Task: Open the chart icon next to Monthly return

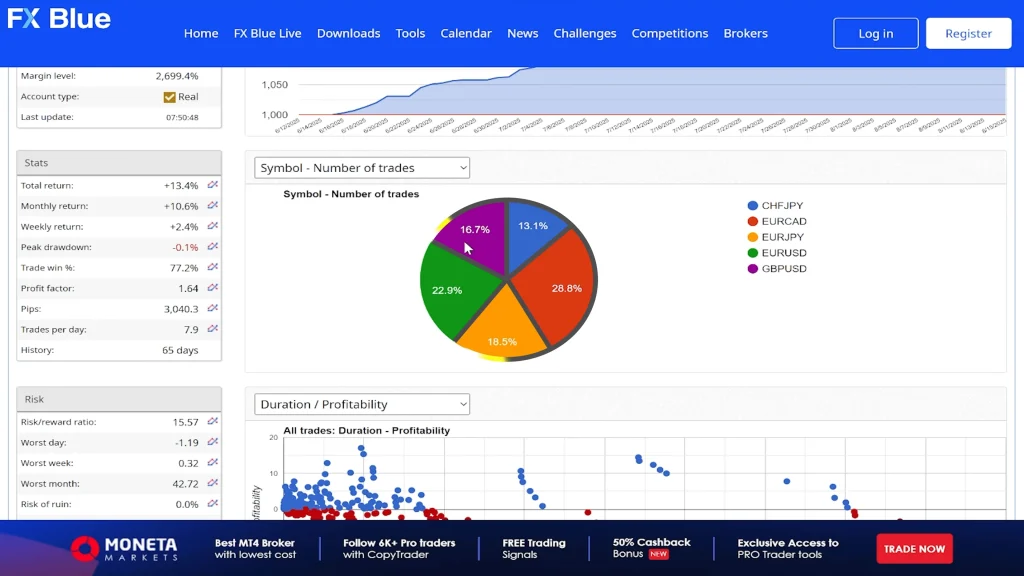Action: [x=212, y=206]
